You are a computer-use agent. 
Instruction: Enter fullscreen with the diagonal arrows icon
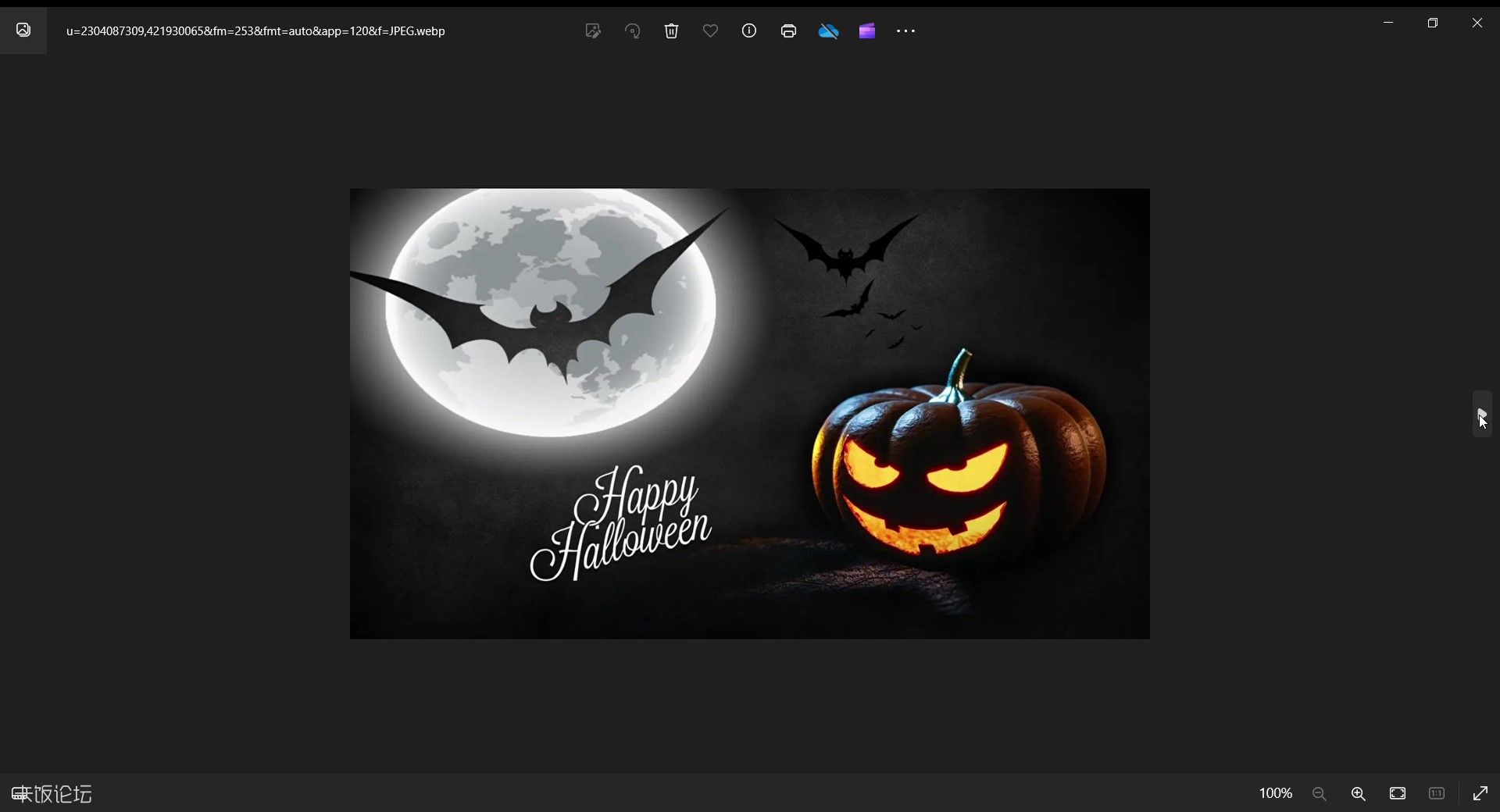pyautogui.click(x=1480, y=793)
